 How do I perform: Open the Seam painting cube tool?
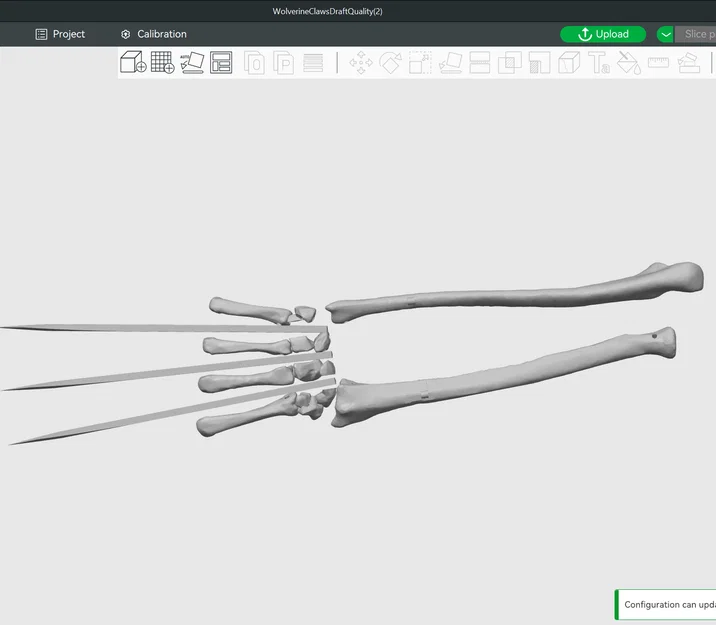(x=569, y=63)
